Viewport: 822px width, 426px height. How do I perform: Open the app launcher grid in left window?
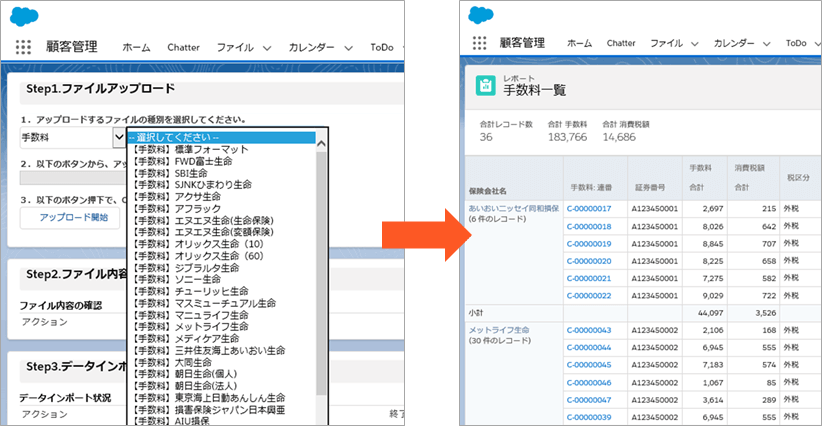23,47
